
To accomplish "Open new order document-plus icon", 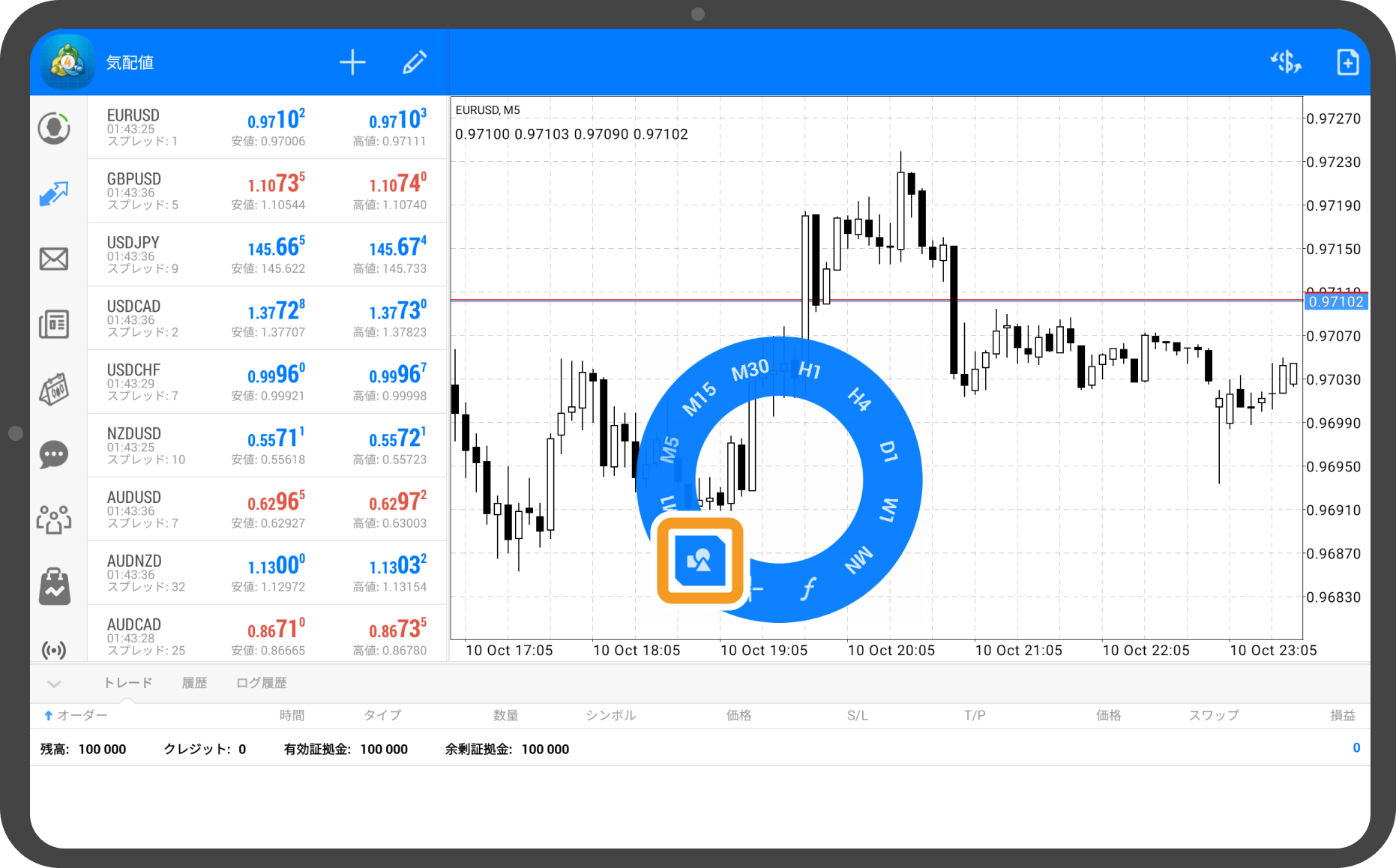I will tap(1347, 62).
